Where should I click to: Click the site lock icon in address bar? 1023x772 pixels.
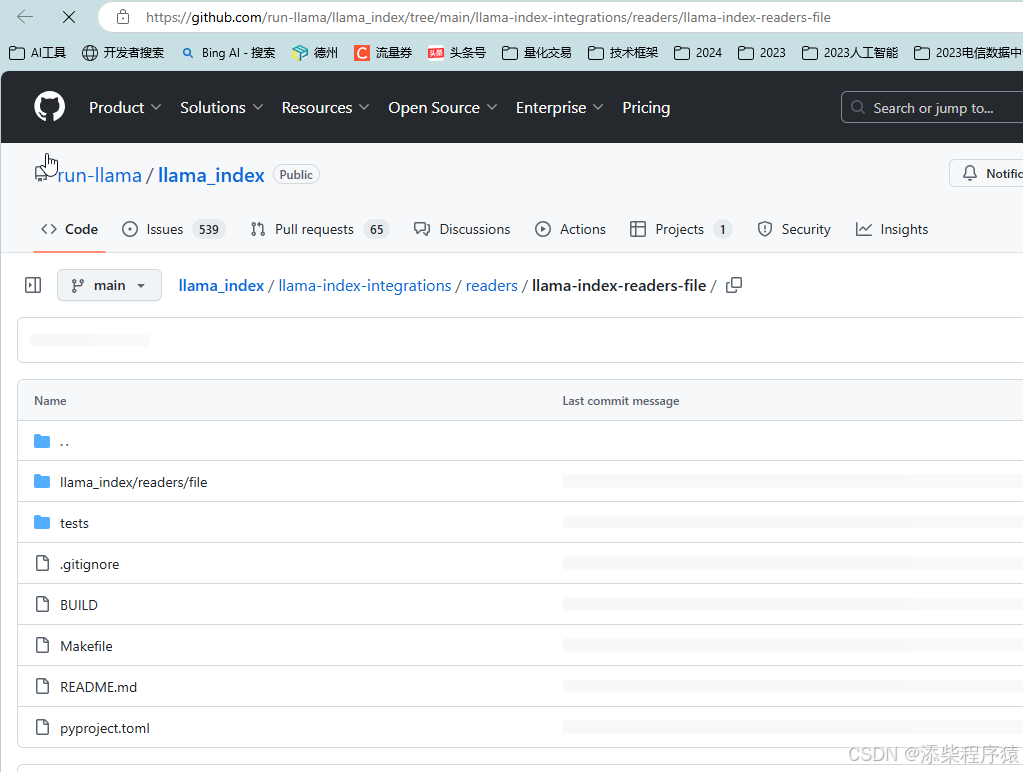[123, 17]
